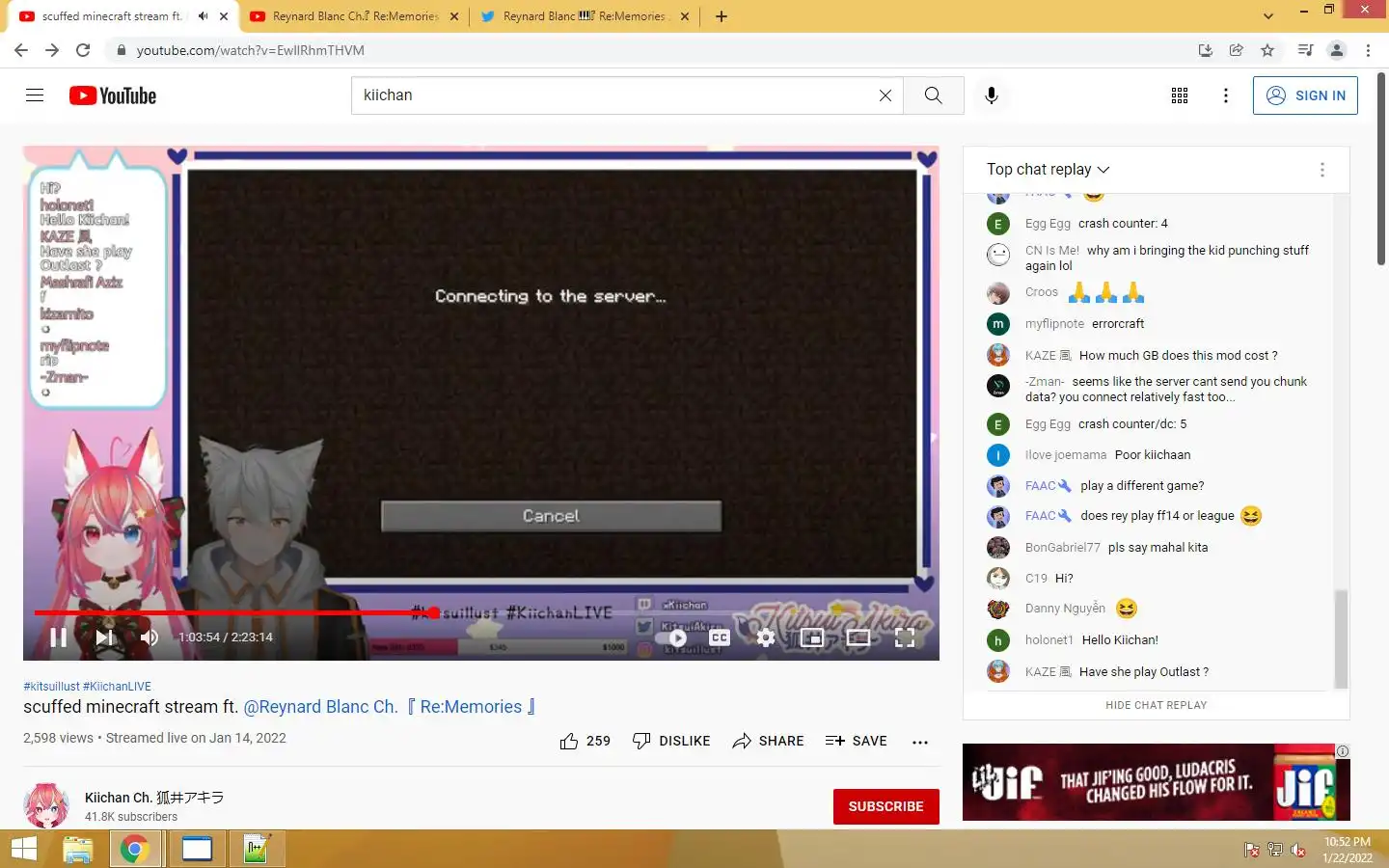Open more actions ellipsis under video
Viewport: 1389px width, 868px height.
point(920,742)
